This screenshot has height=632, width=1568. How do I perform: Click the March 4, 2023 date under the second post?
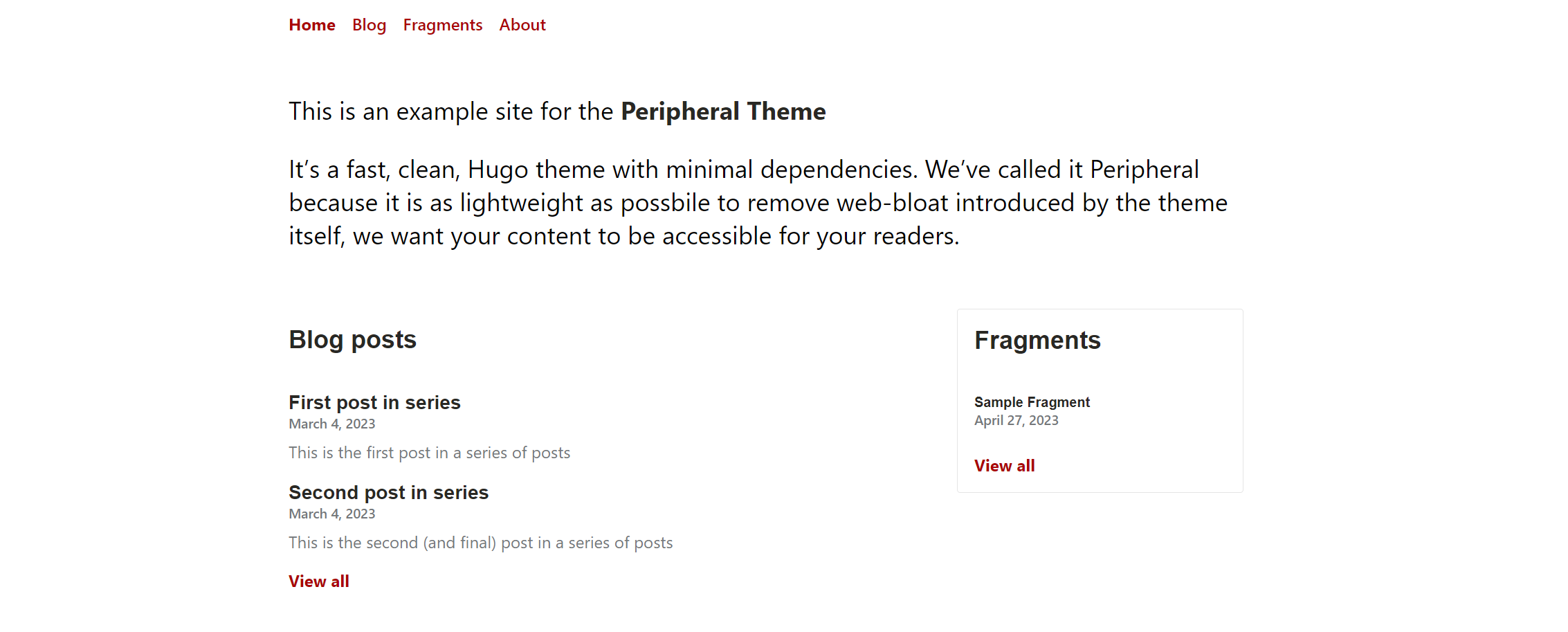tap(331, 514)
